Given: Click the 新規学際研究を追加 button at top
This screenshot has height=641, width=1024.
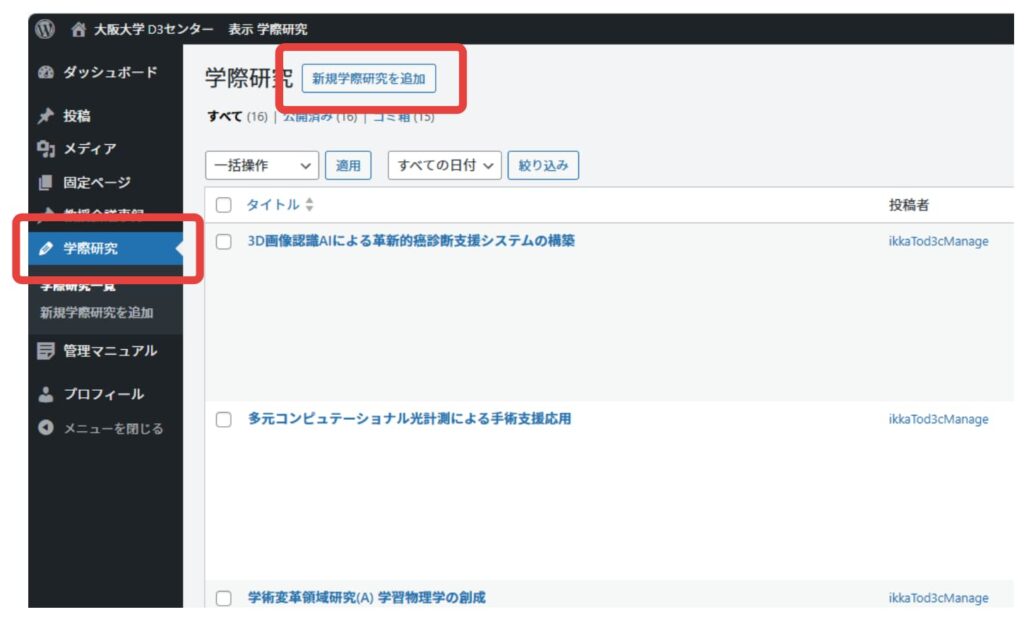Looking at the screenshot, I should [369, 78].
